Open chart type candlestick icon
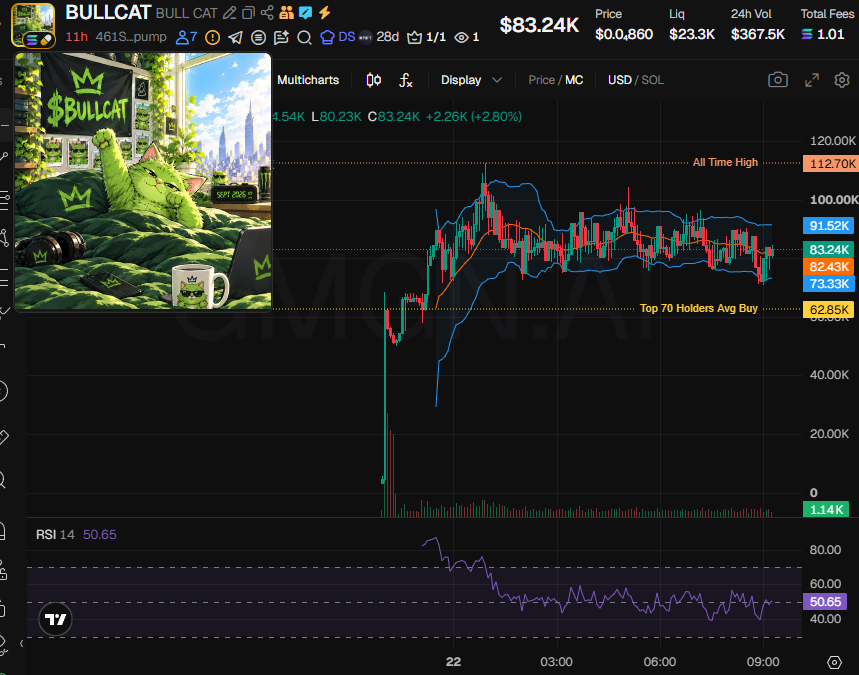859x675 pixels. (x=374, y=80)
